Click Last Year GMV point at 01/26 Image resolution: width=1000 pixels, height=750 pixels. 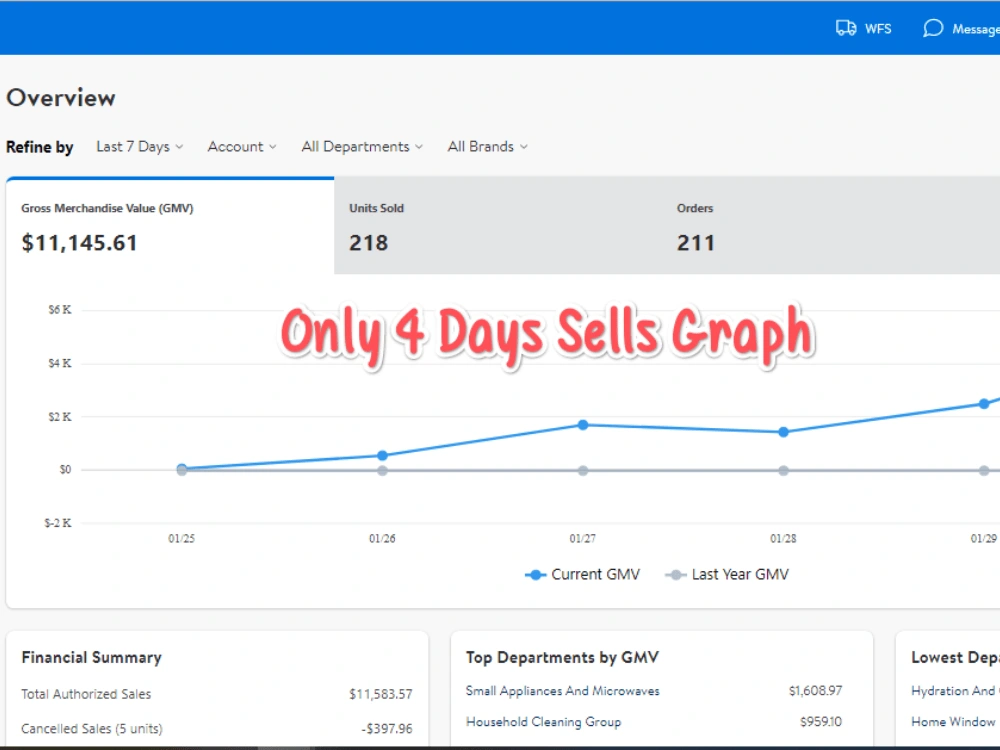click(x=382, y=471)
